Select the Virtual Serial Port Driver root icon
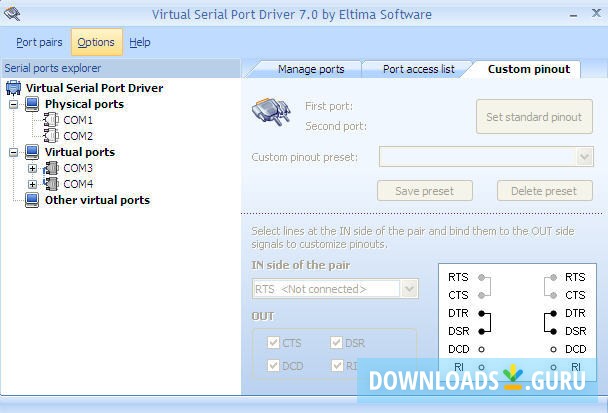Screen dimensions: 608x413 tap(14, 88)
